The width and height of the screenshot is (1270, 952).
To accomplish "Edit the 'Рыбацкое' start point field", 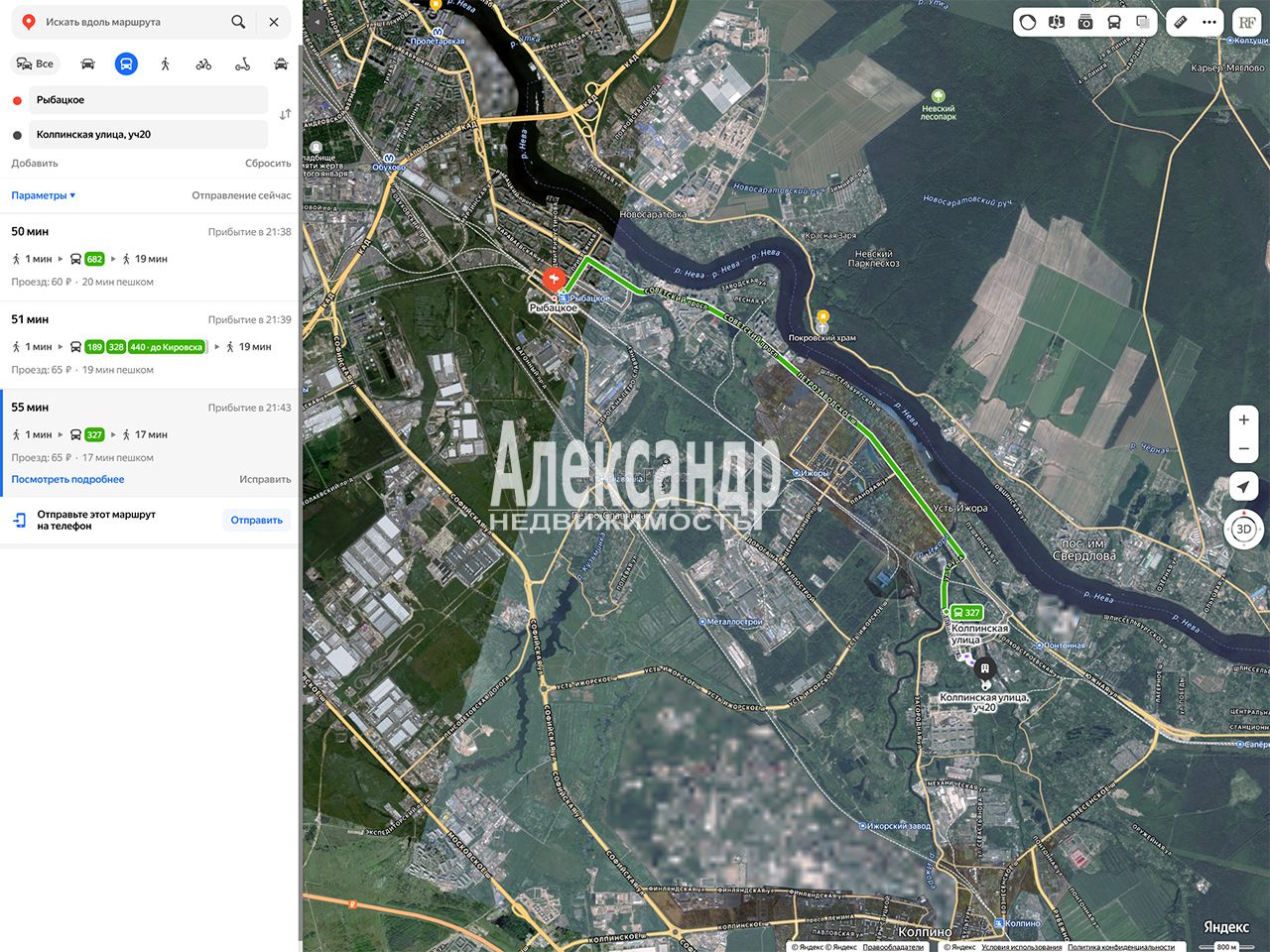I will [149, 100].
